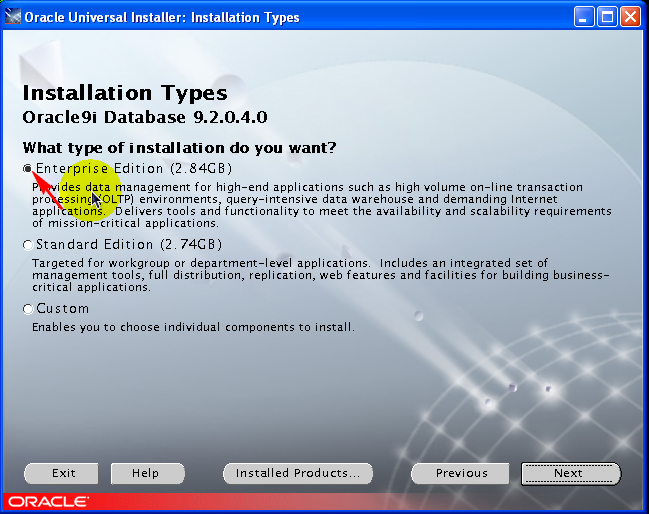This screenshot has width=649, height=514.
Task: Minimize the Oracle Universal Installer window
Action: (x=584, y=17)
